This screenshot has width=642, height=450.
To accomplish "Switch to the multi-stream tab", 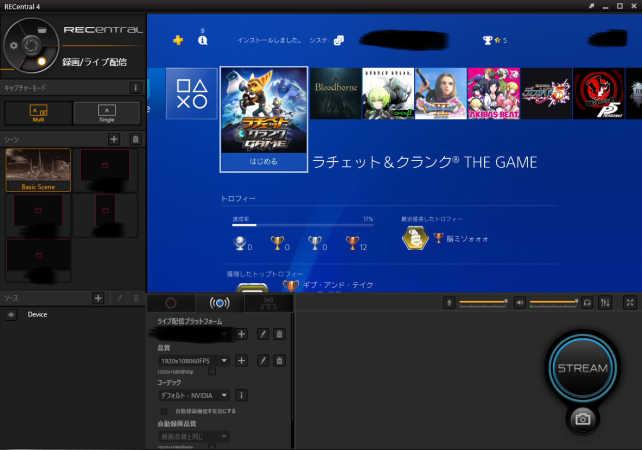I will 269,303.
